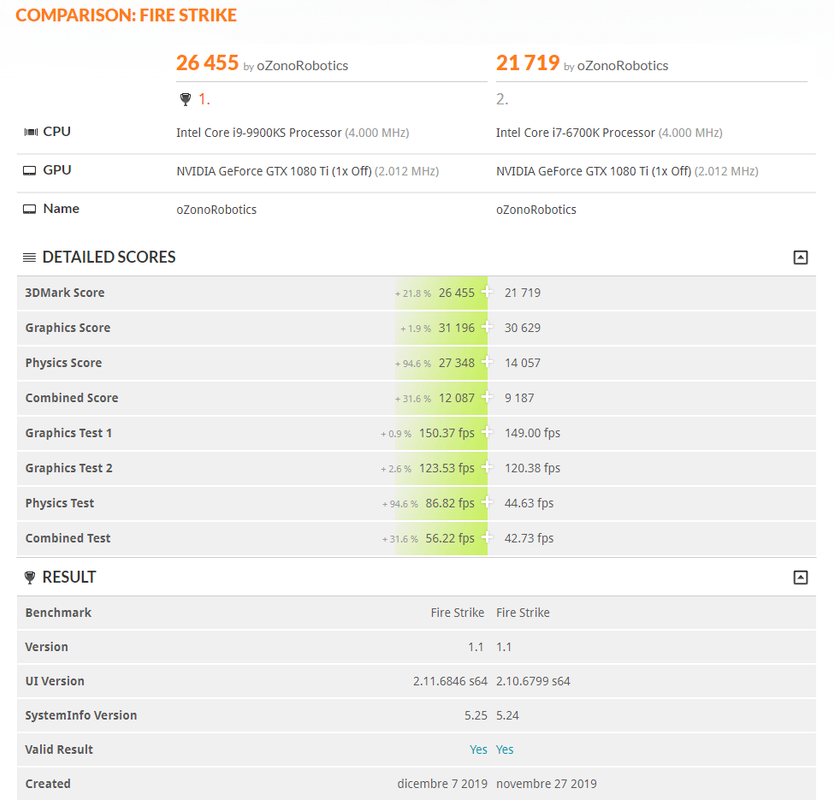834x800 pixels.
Task: Click the Name row monitor icon
Action: click(x=29, y=209)
